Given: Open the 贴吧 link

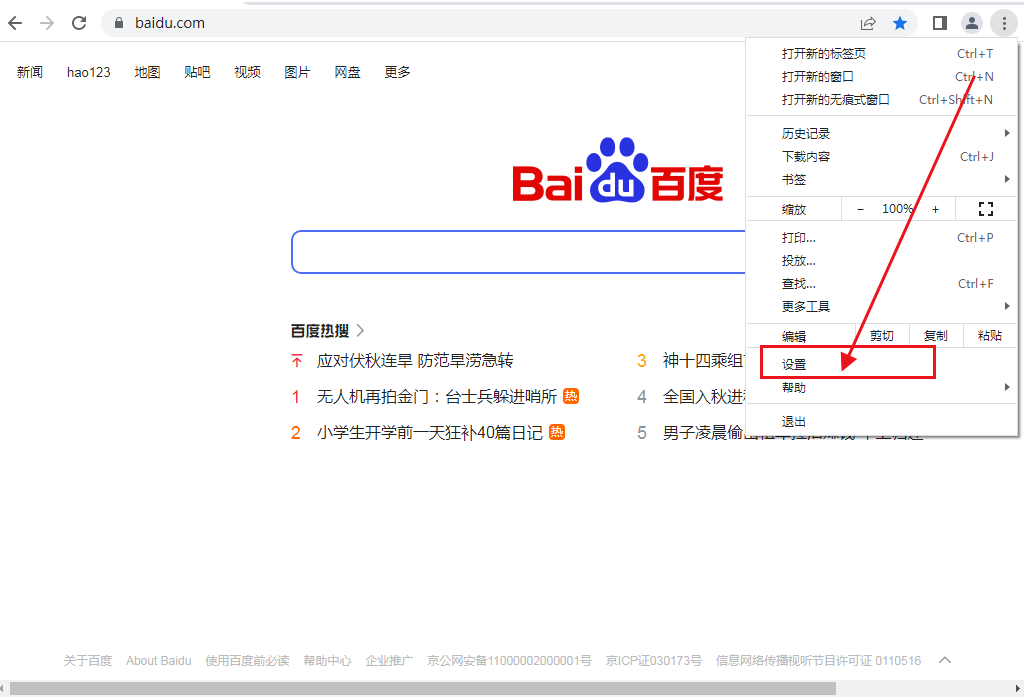Looking at the screenshot, I should tap(197, 72).
